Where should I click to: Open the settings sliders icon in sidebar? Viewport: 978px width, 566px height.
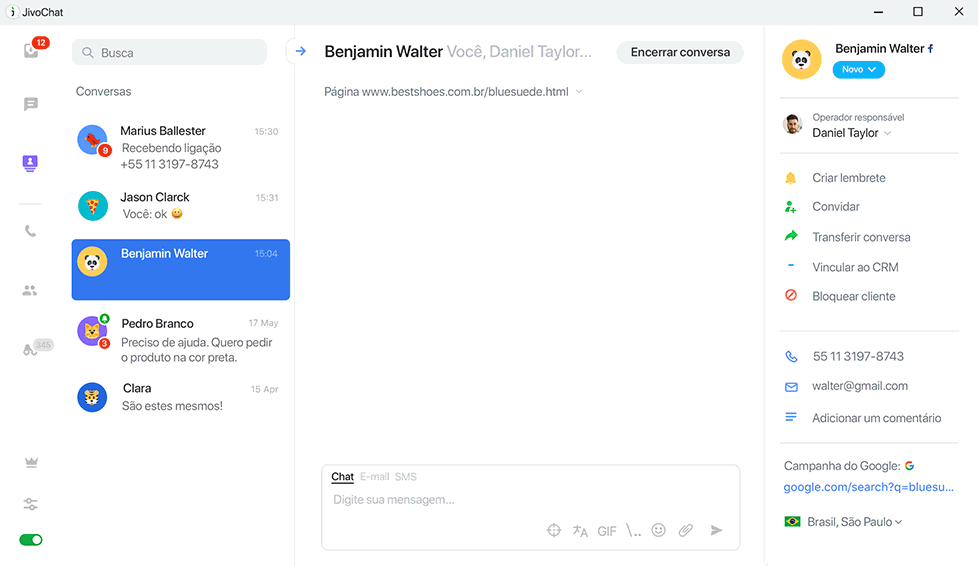coord(31,504)
